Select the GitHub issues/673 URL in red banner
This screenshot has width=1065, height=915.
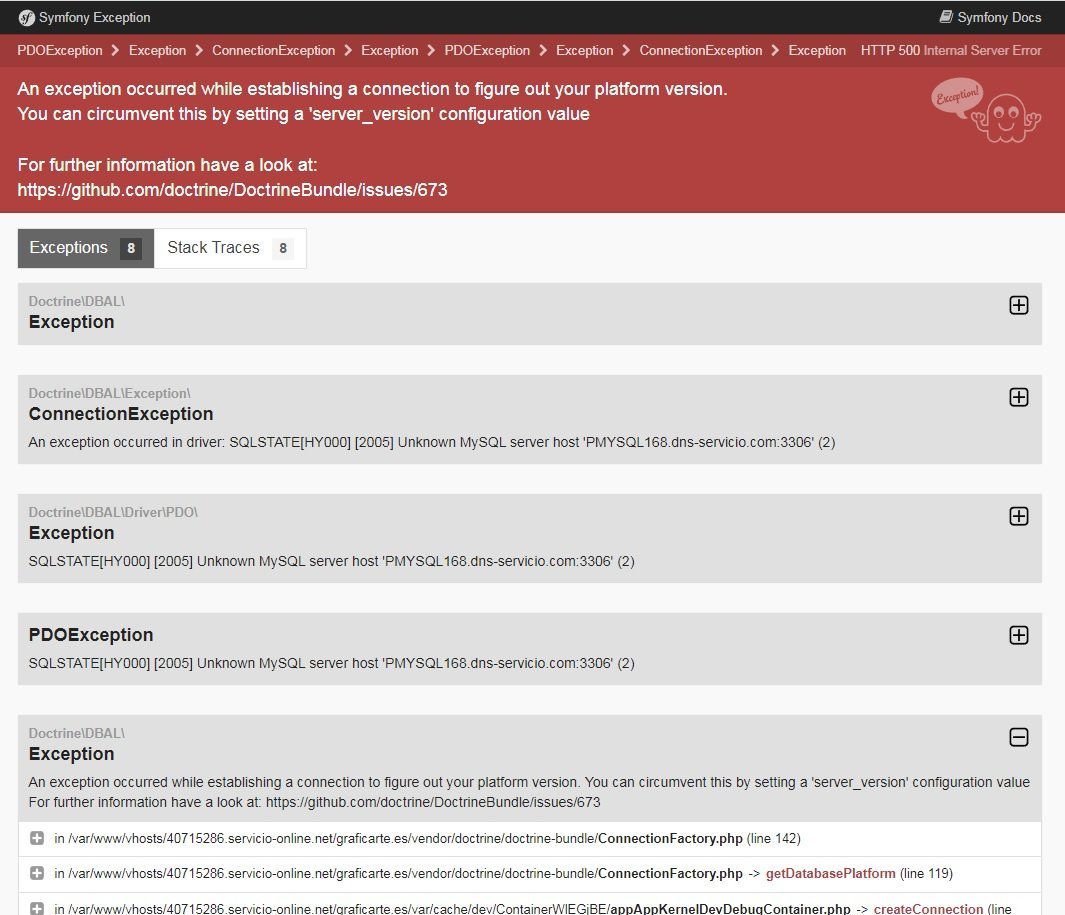point(232,190)
